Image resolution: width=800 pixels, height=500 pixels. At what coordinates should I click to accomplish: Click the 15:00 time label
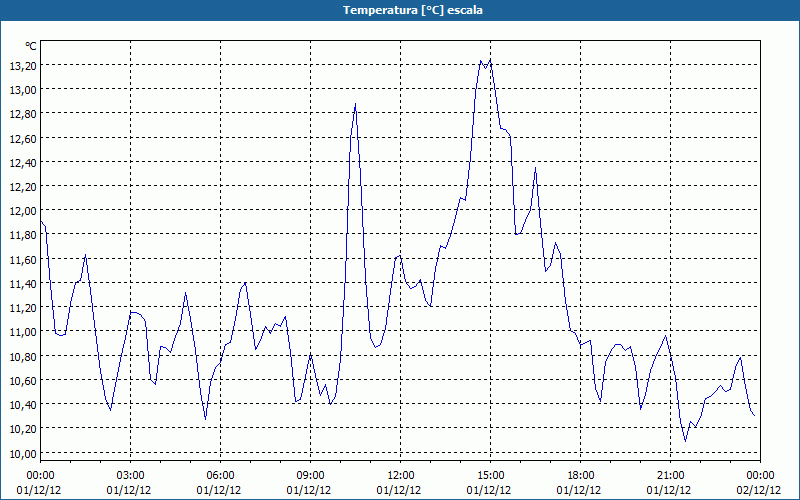490,476
